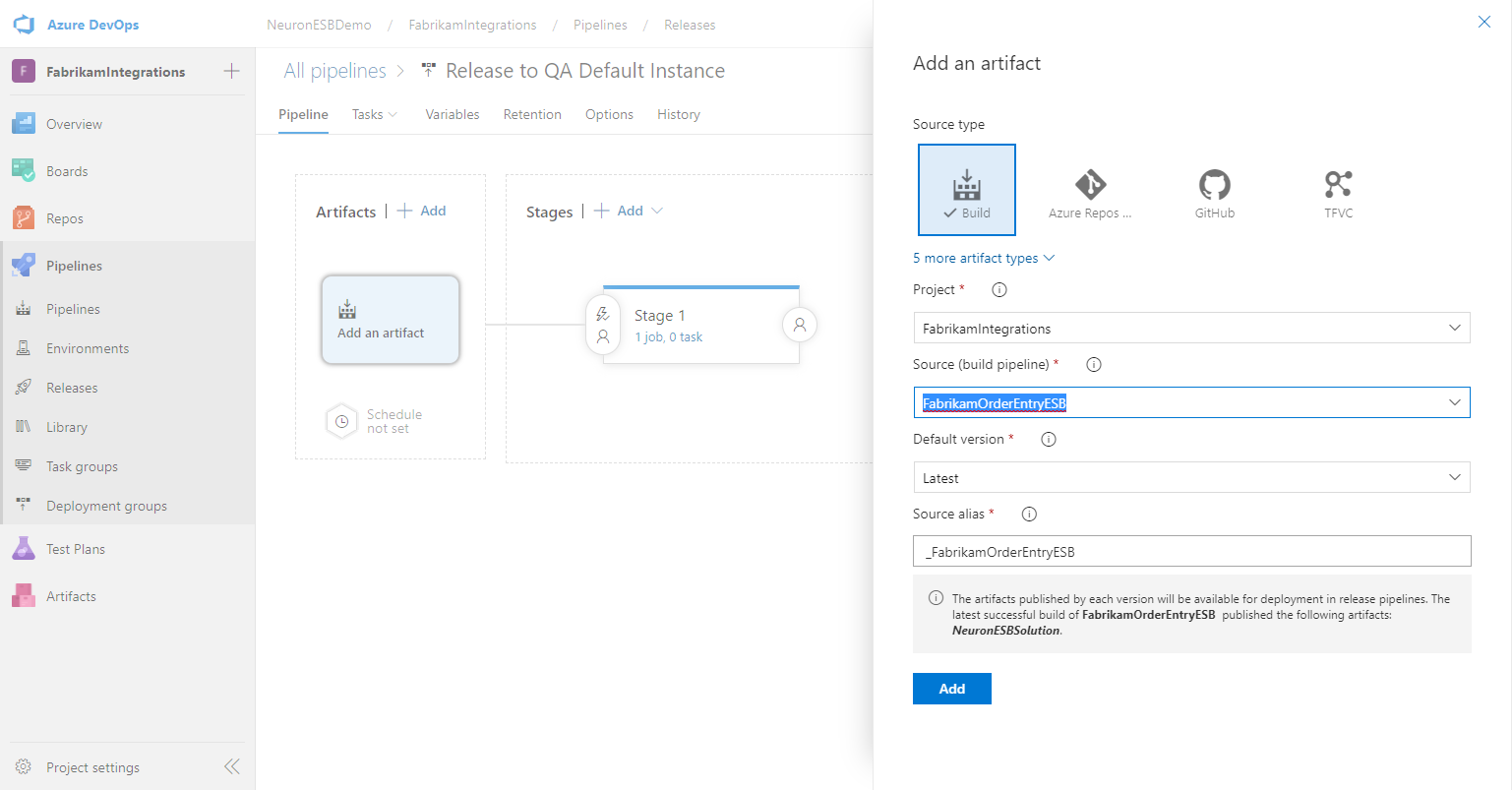Viewport: 1512px width, 790px height.
Task: Click FabrikamIntegrations breadcrumb
Action: (x=473, y=25)
